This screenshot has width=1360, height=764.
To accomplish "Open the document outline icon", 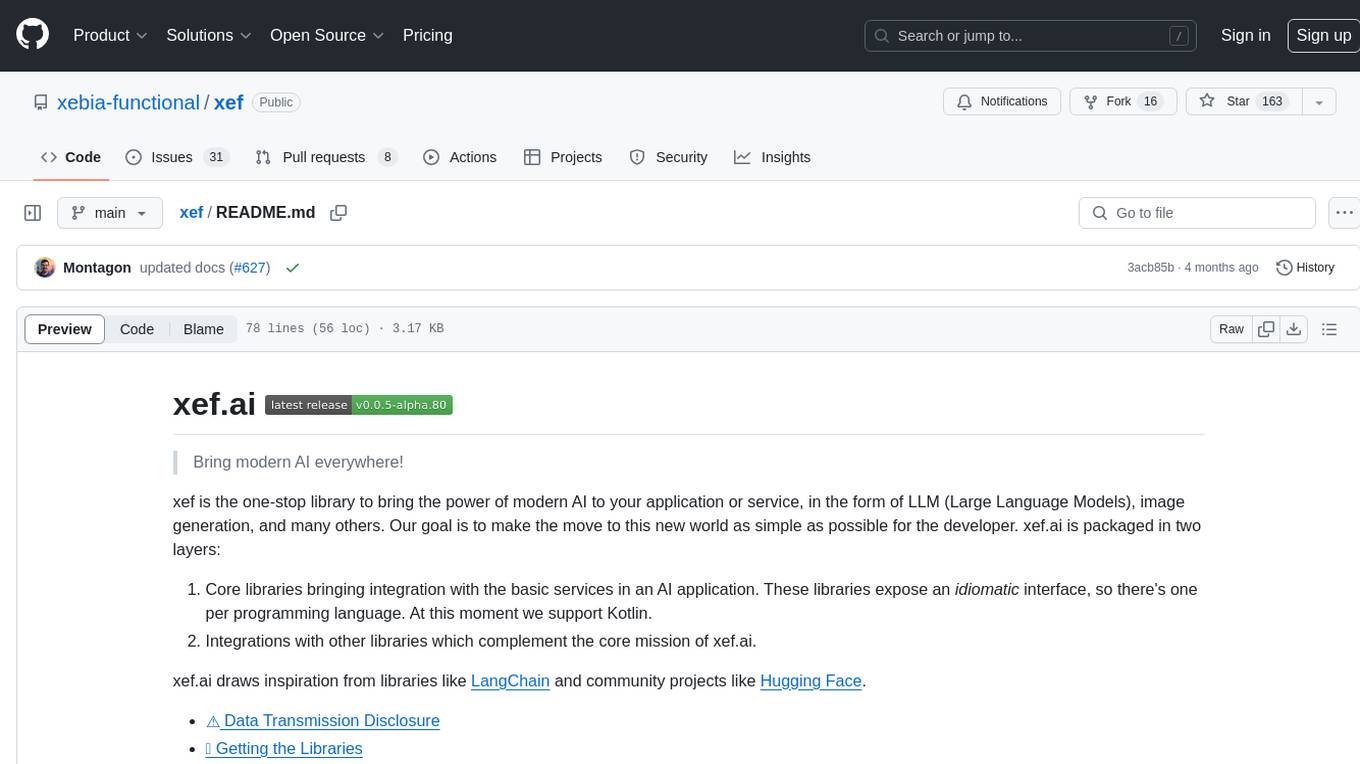I will point(1329,329).
